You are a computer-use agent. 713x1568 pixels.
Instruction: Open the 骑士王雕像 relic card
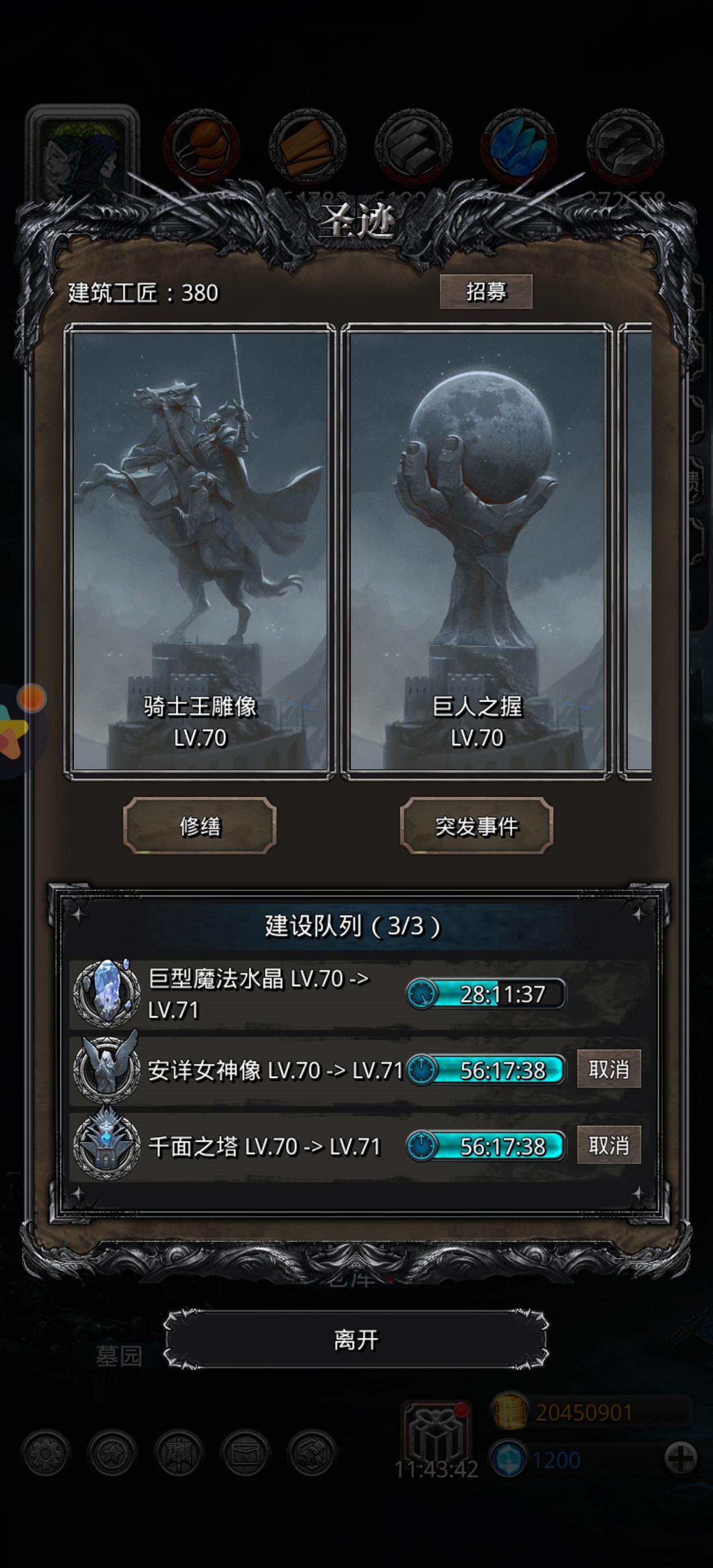click(x=200, y=552)
